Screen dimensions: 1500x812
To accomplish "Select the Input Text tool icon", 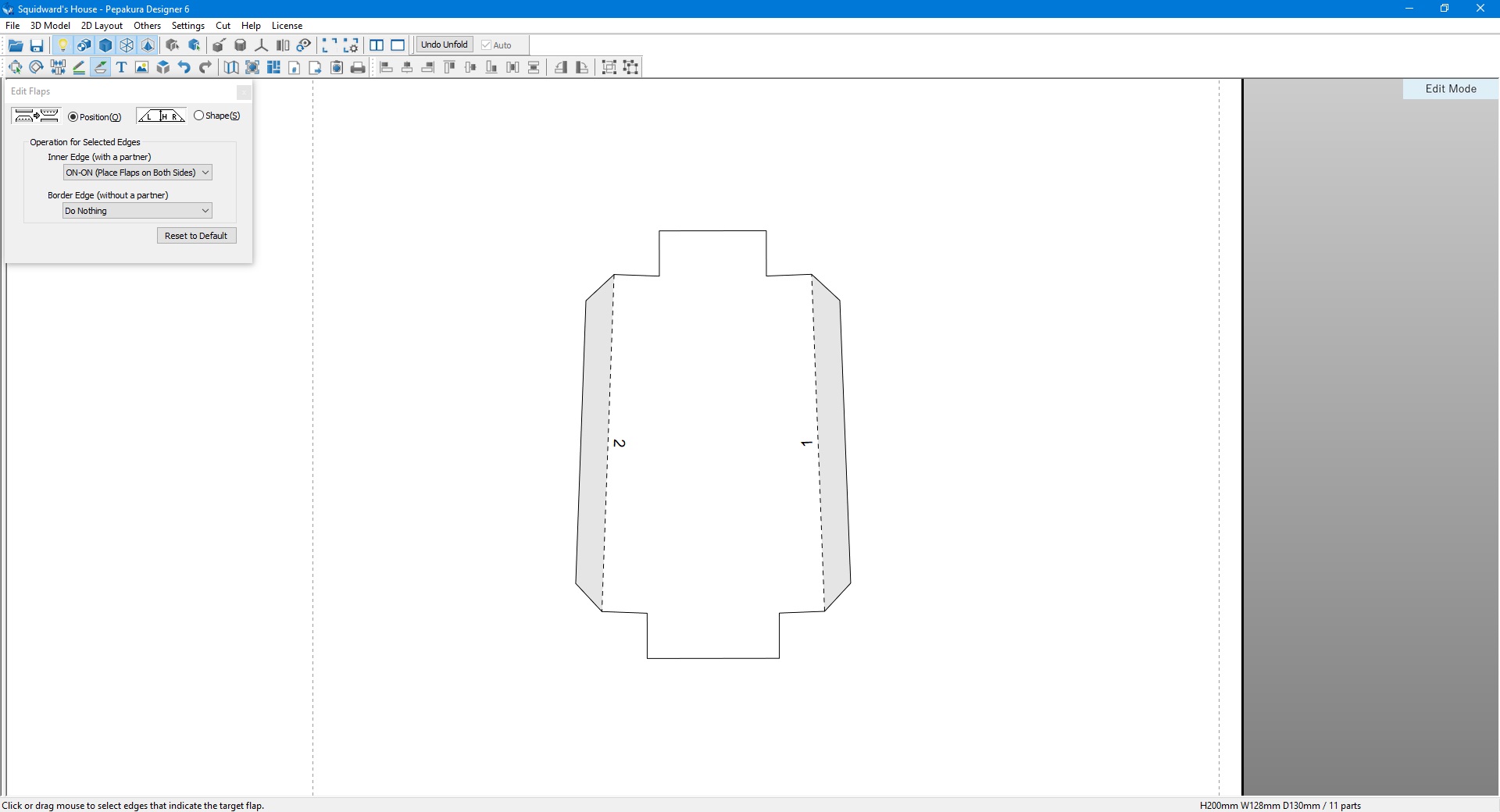I will (121, 68).
